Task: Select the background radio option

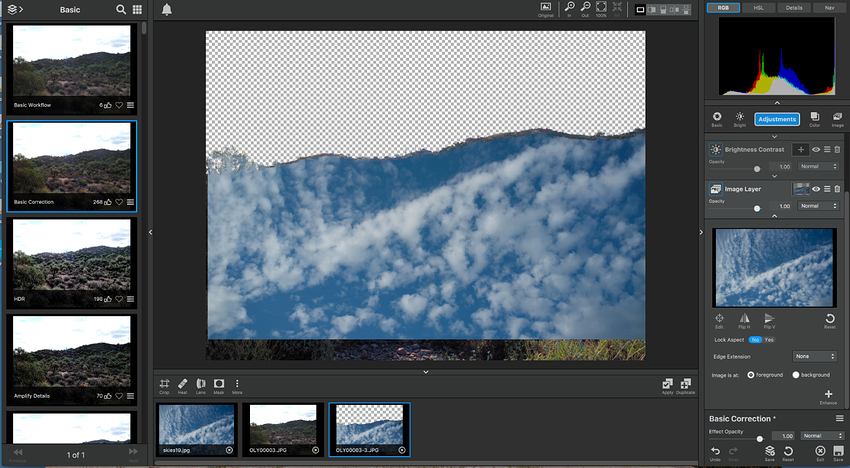Action: (797, 375)
